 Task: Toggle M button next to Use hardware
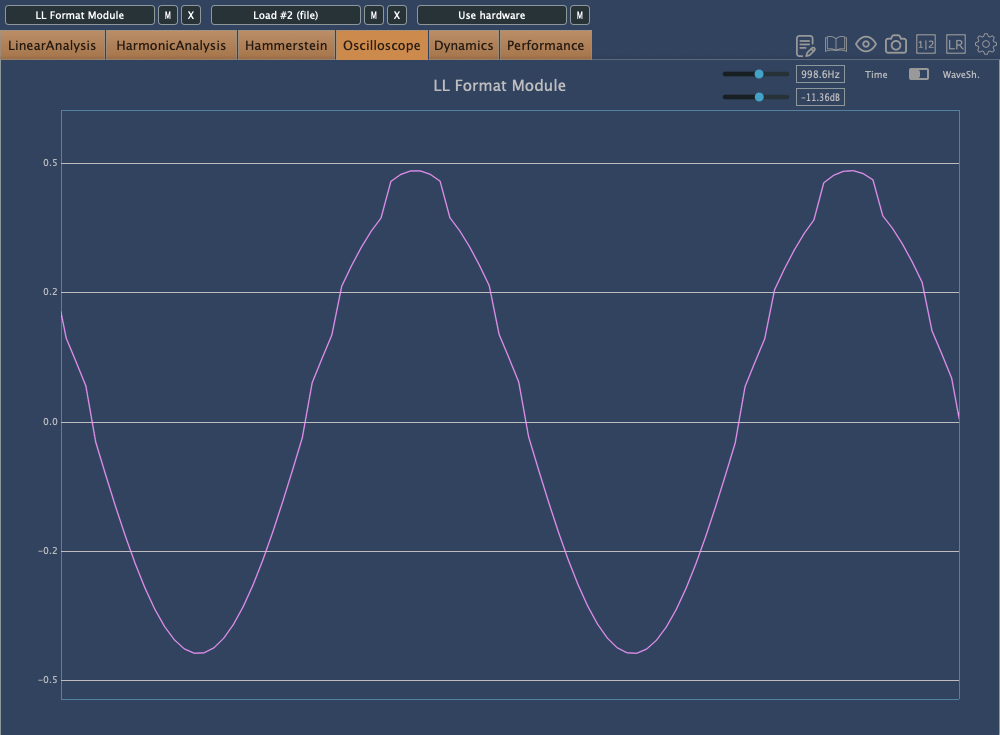(580, 15)
